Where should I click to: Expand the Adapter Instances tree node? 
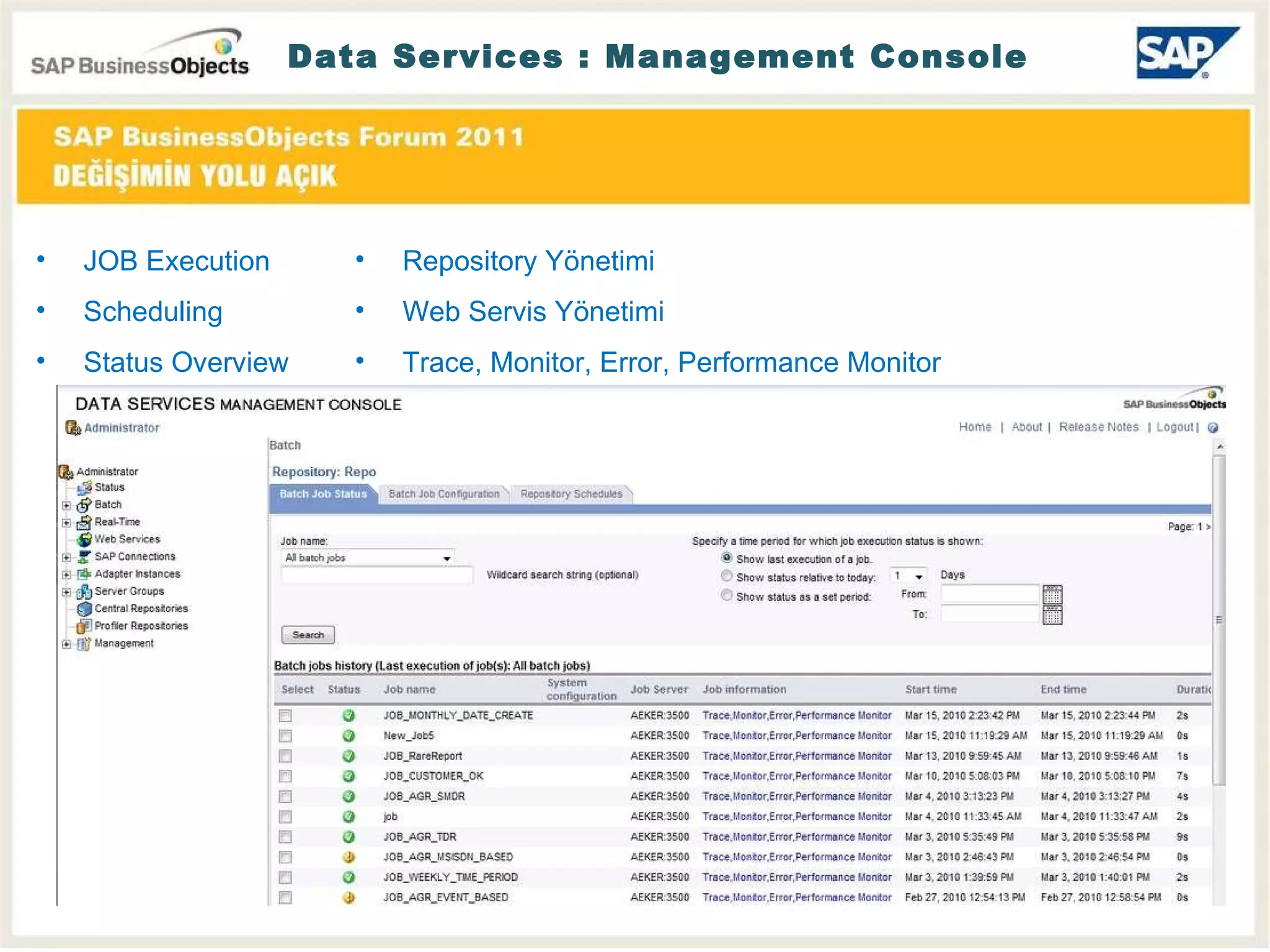coord(66,575)
